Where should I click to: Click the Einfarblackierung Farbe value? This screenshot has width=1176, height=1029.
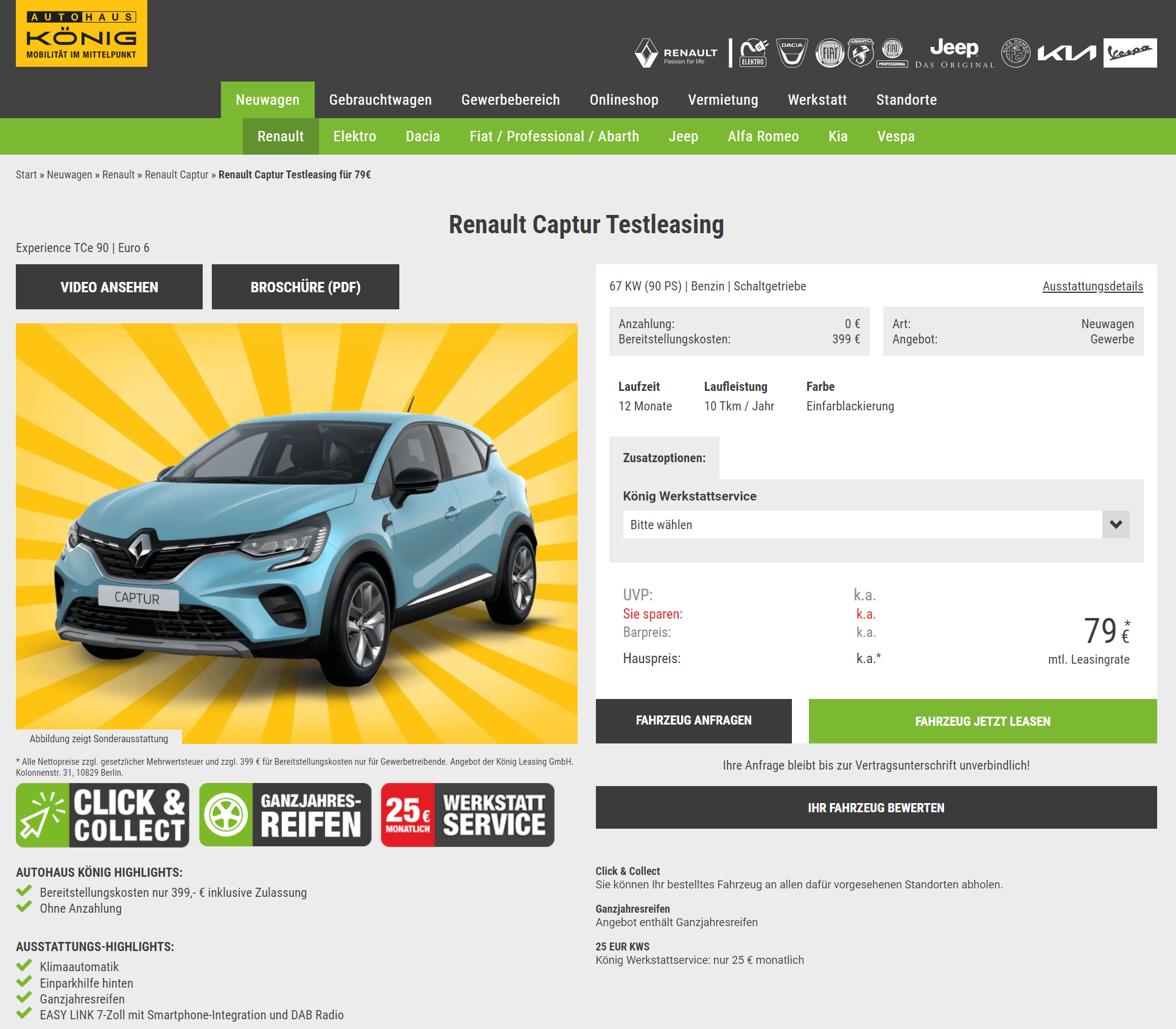click(x=850, y=406)
